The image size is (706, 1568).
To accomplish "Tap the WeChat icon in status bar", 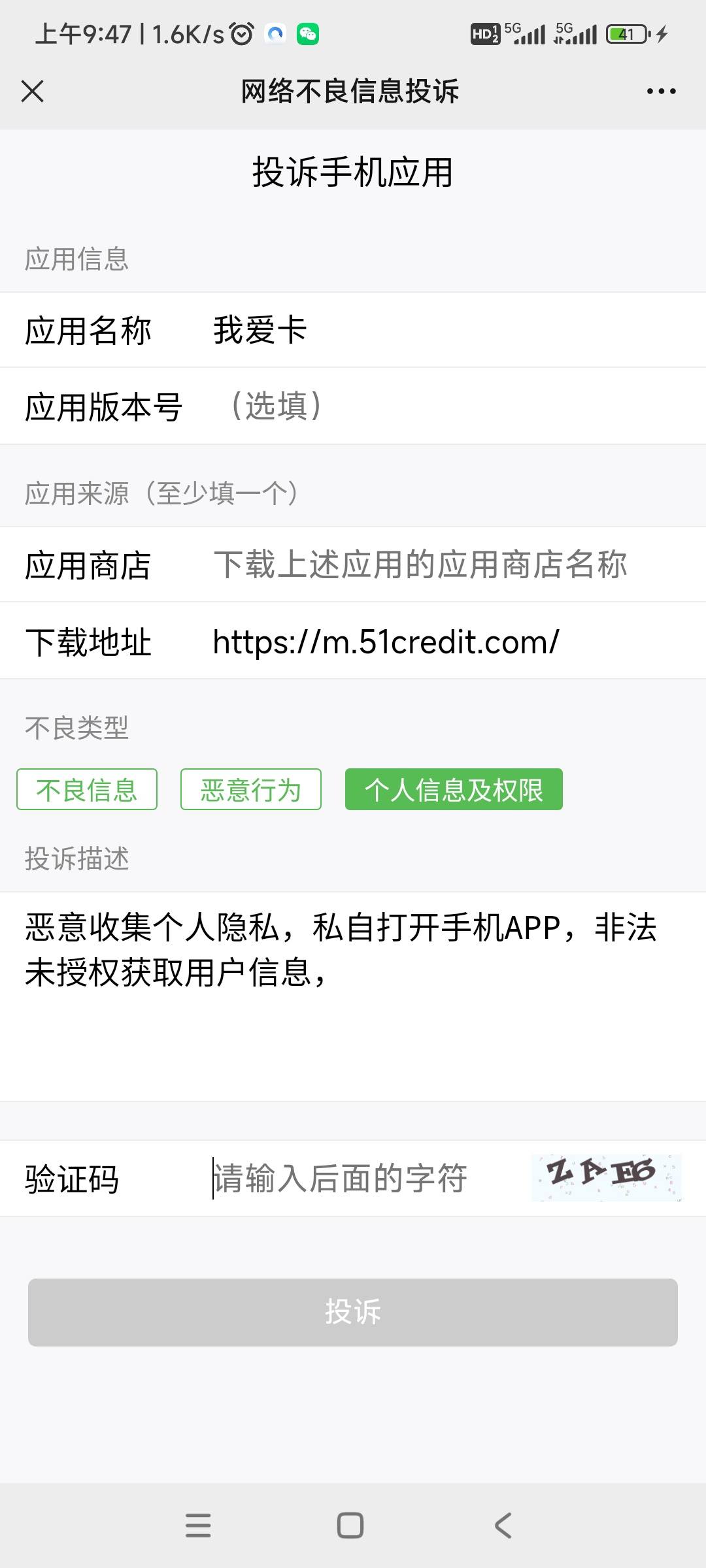I will (308, 34).
